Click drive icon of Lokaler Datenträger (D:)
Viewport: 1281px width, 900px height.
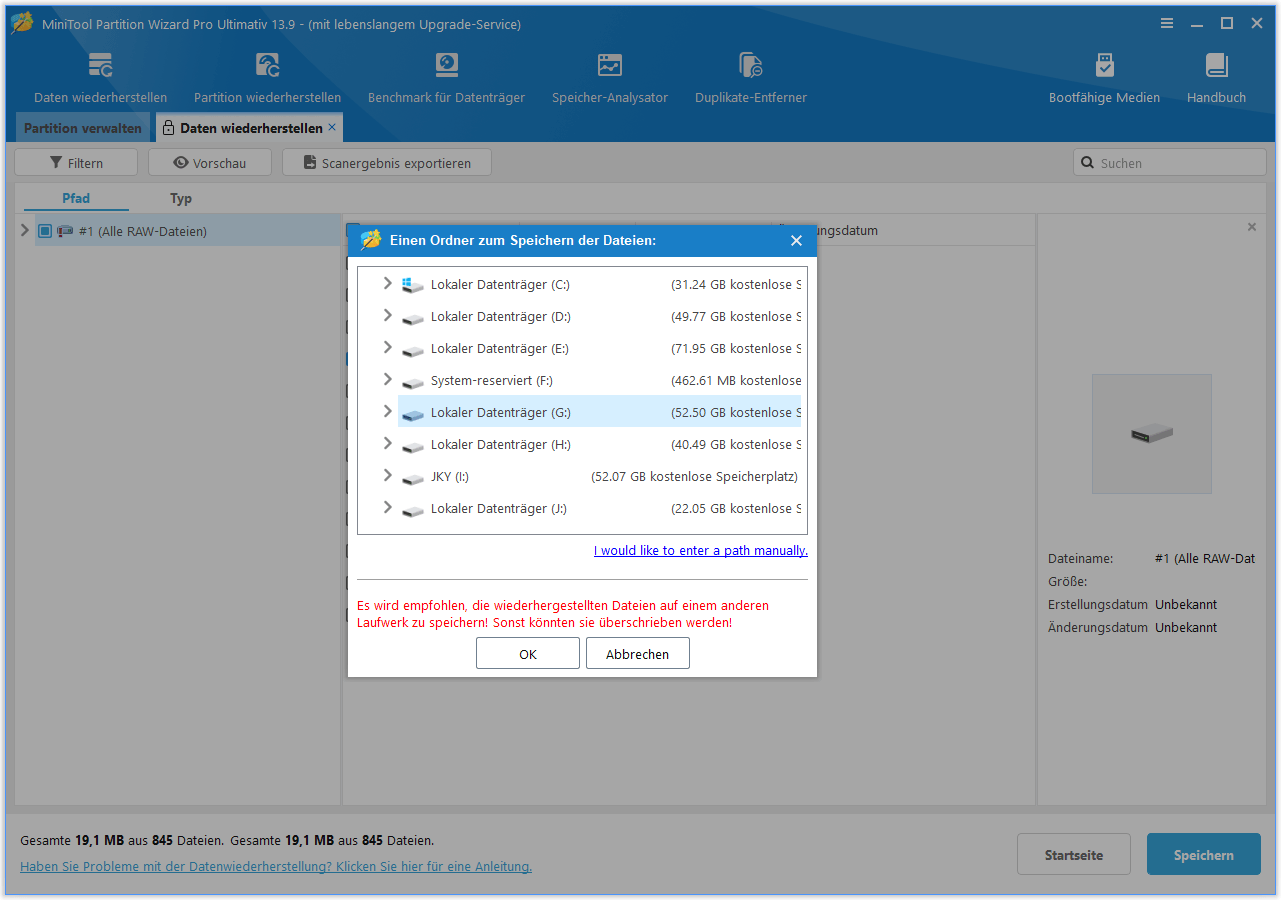[x=413, y=318]
